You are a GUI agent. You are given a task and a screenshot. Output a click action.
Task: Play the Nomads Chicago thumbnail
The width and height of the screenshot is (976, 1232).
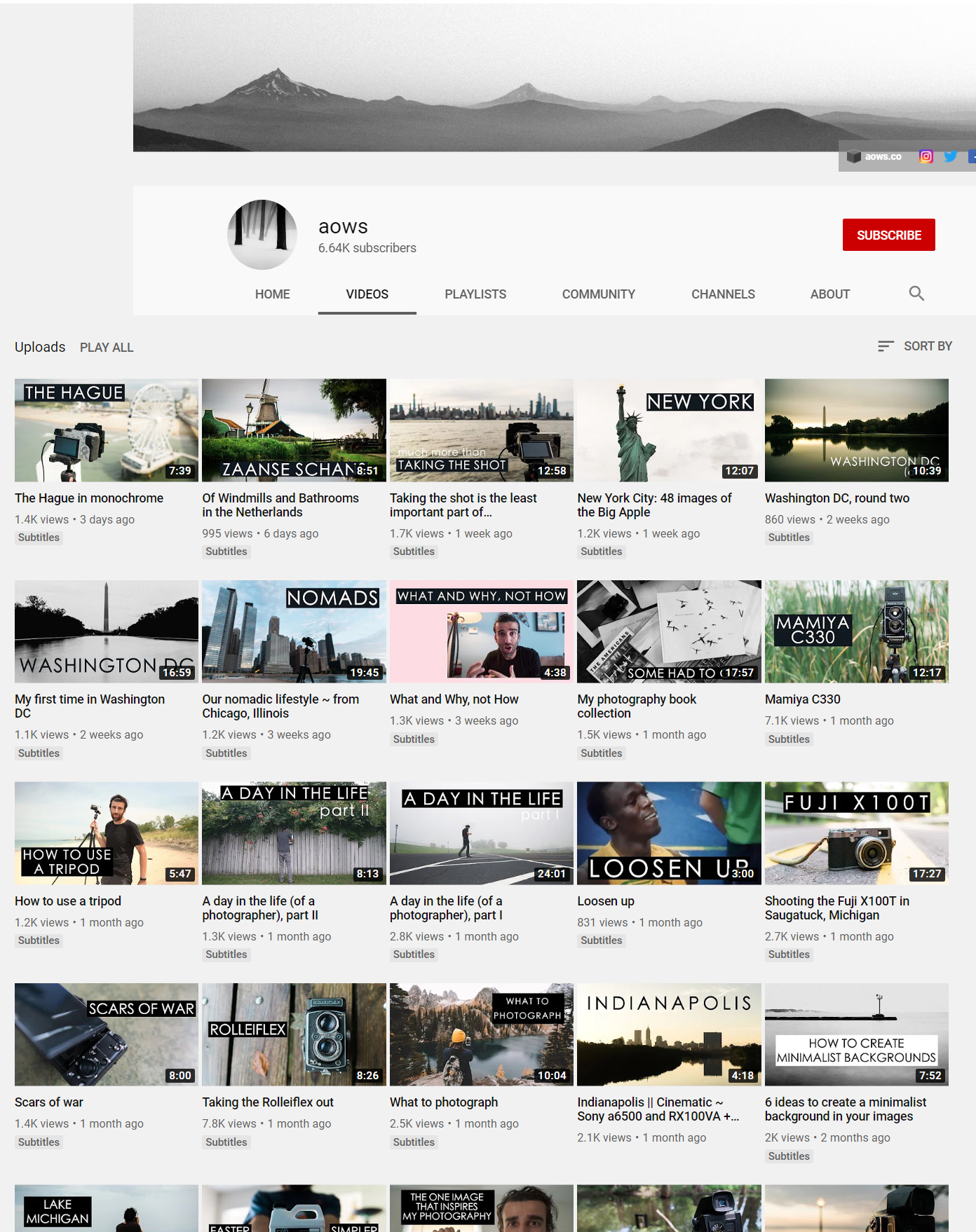click(294, 631)
